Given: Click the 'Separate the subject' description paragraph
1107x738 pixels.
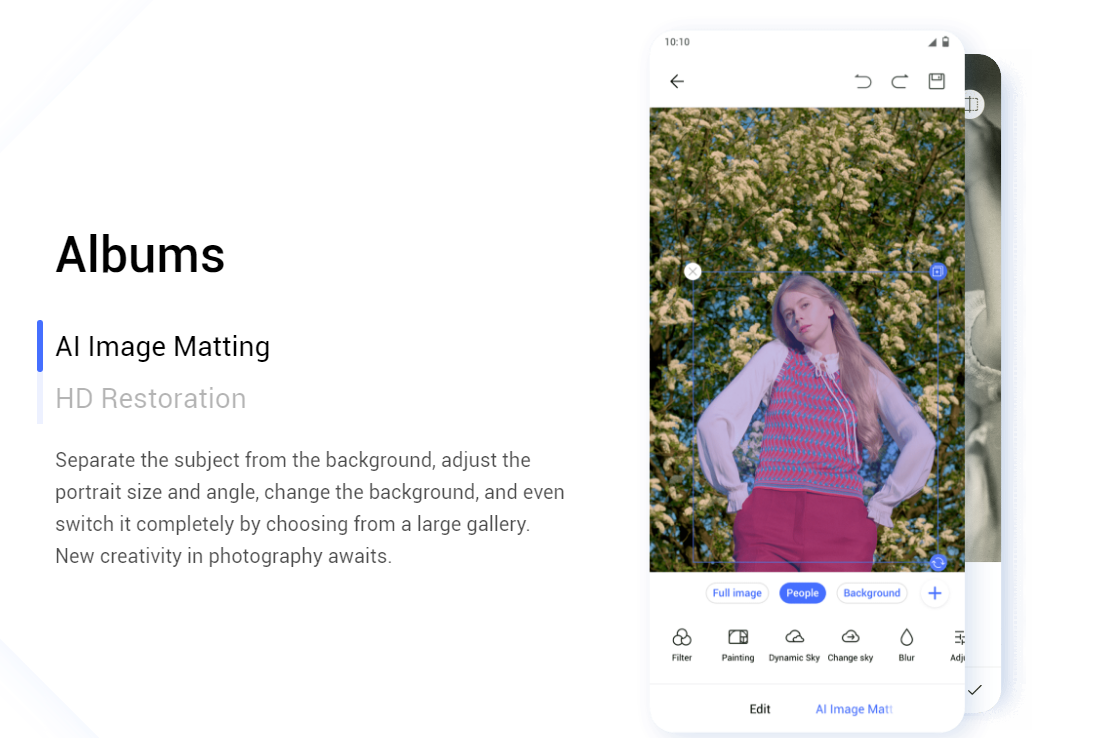Looking at the screenshot, I should point(310,508).
